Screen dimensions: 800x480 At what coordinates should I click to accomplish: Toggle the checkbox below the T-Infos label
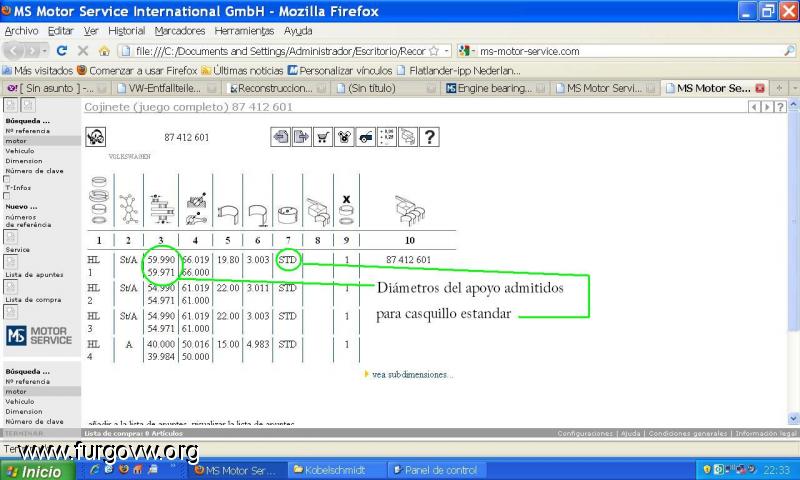[7, 196]
